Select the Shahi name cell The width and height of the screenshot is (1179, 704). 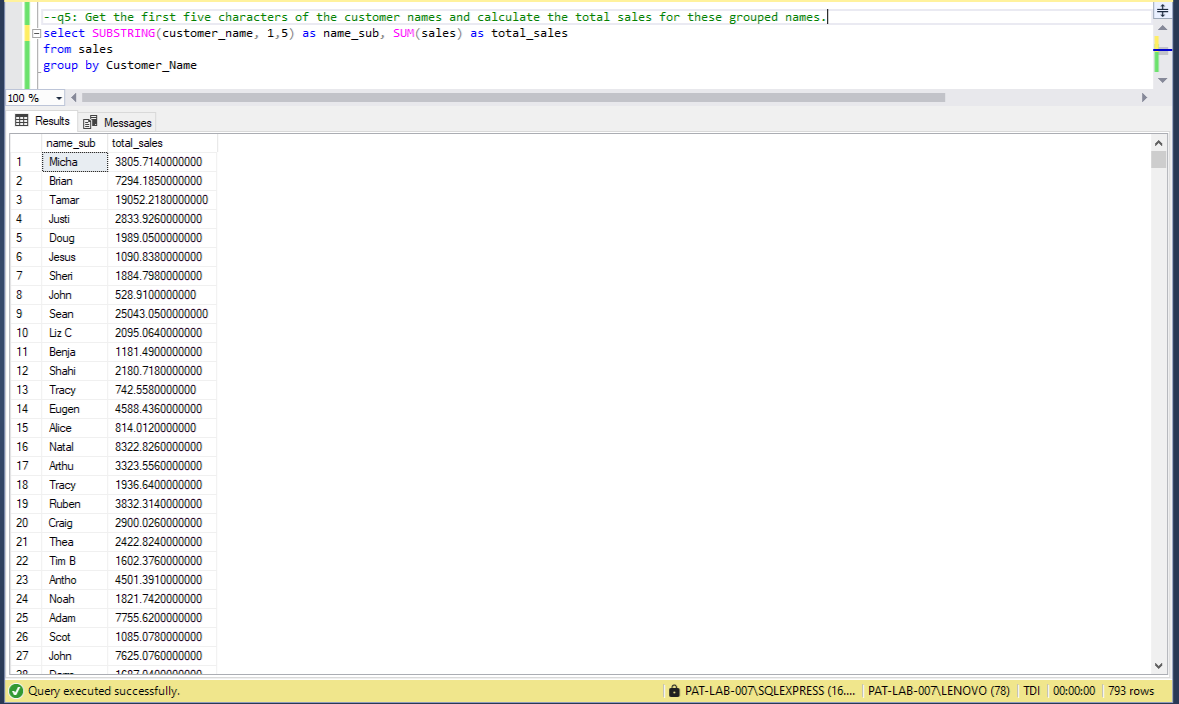tap(74, 371)
